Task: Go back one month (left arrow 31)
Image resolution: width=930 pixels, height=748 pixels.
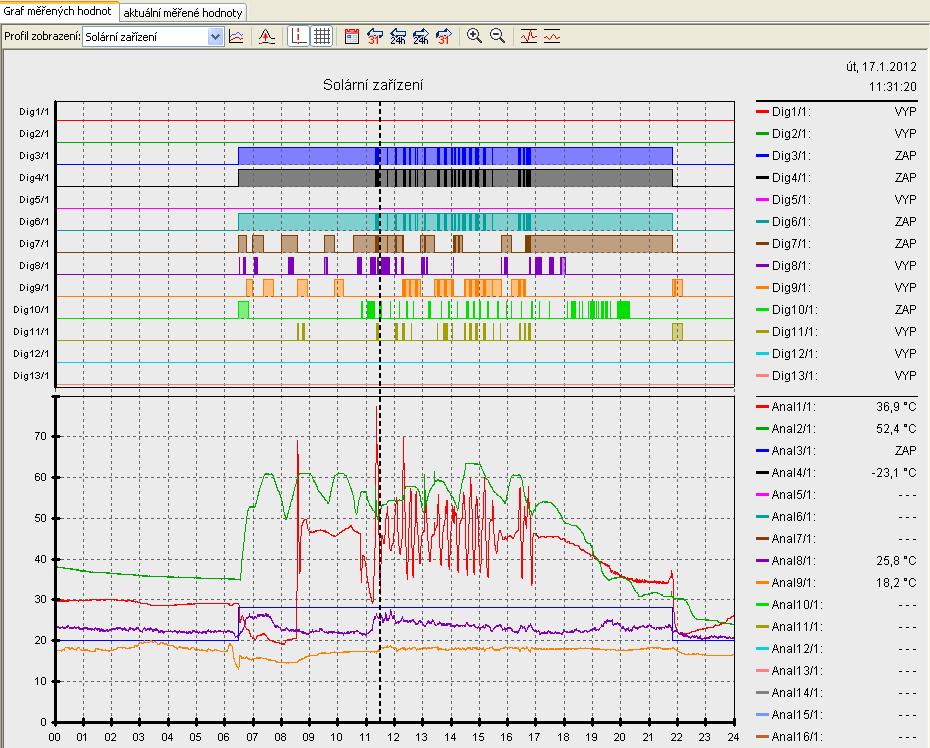Action: pyautogui.click(x=374, y=37)
